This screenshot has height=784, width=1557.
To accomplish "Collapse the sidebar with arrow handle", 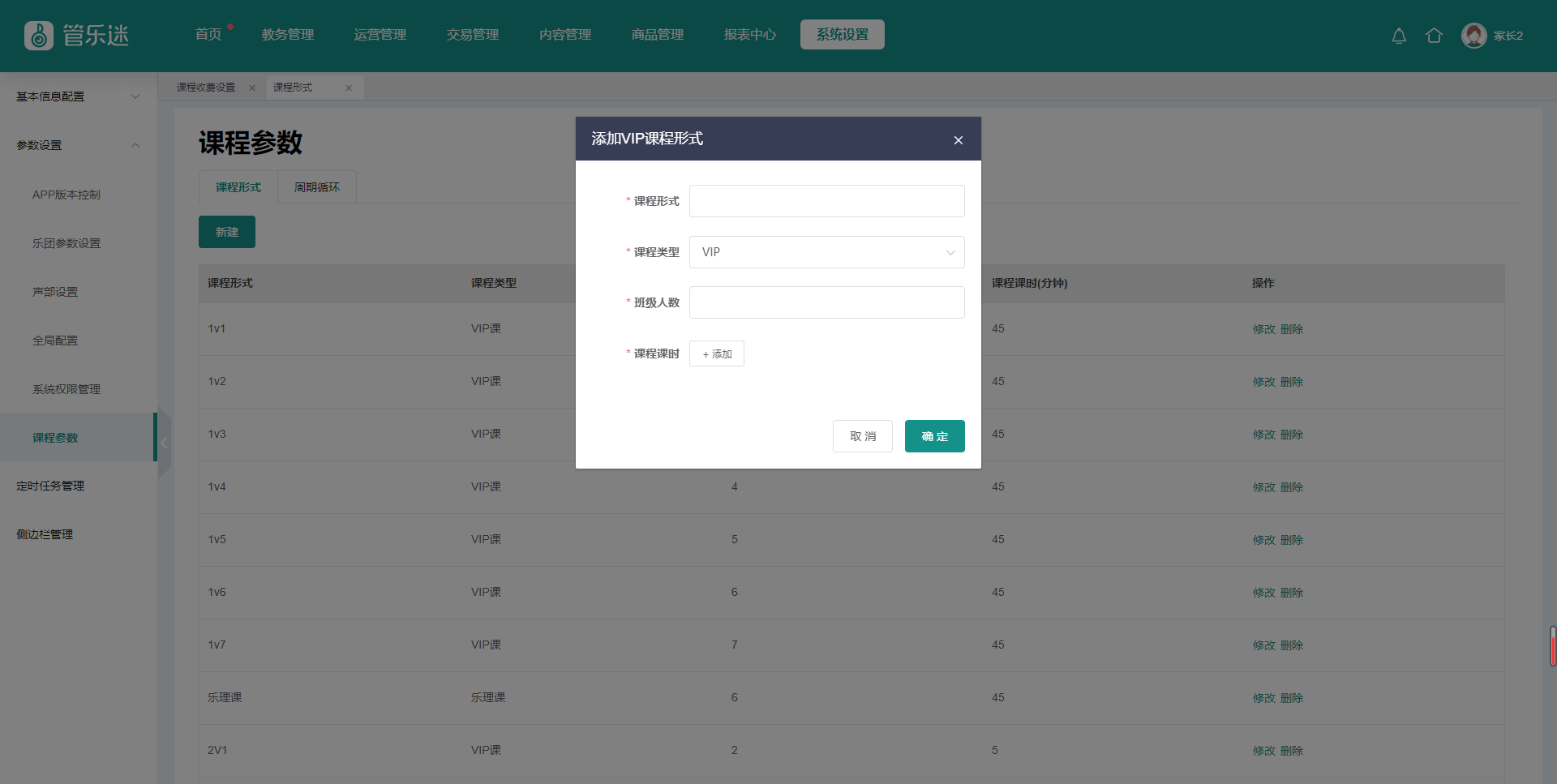I will [x=165, y=443].
